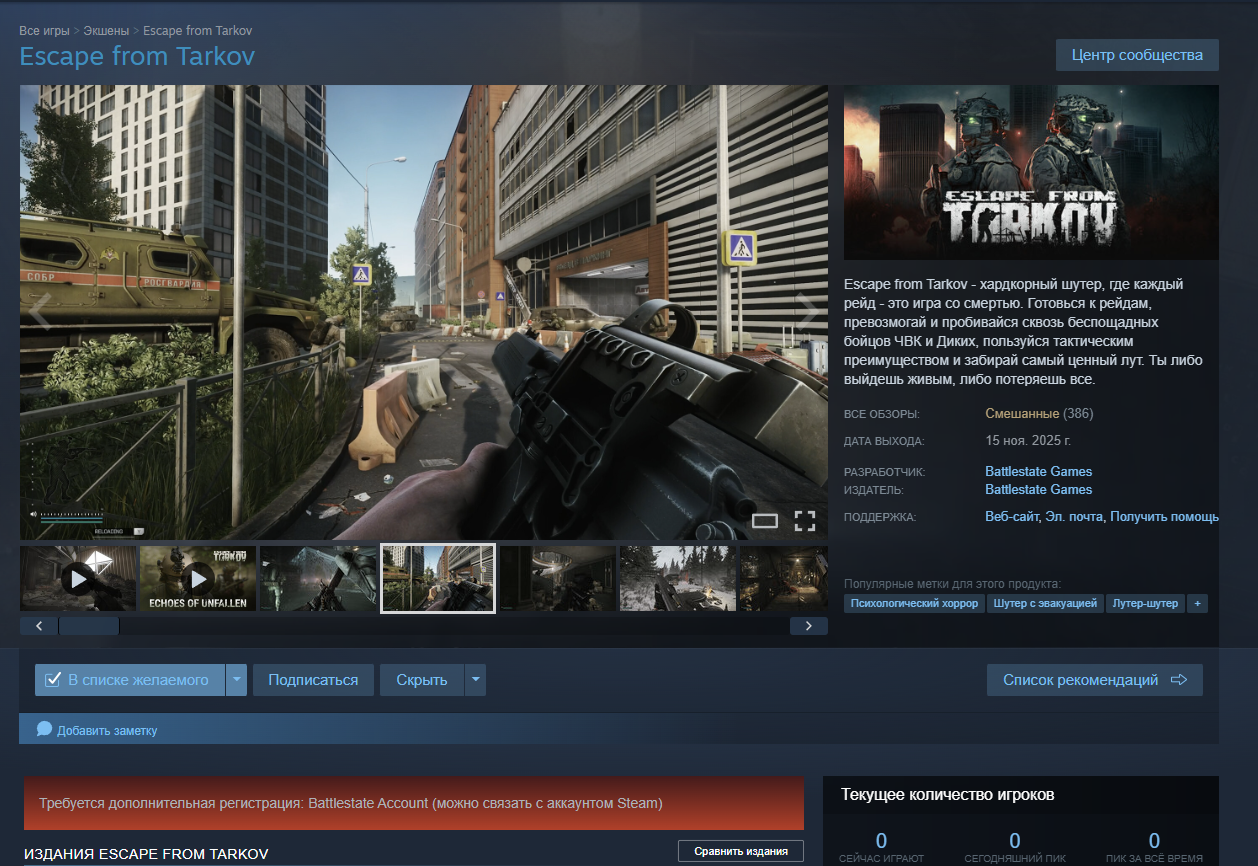Click the Скрыть ignore button
The width and height of the screenshot is (1258, 866).
(421, 680)
